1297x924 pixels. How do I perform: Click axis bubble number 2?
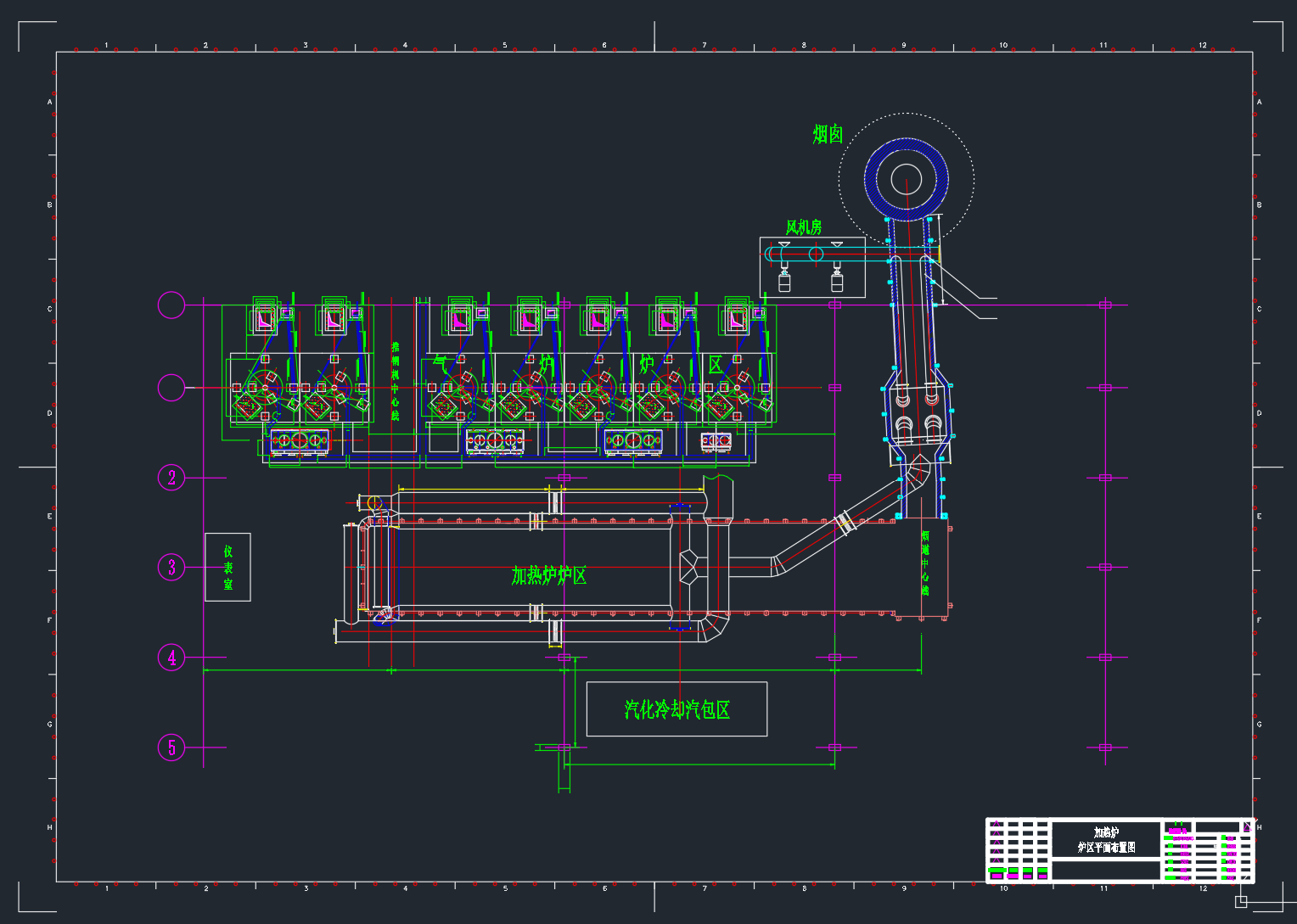(171, 478)
